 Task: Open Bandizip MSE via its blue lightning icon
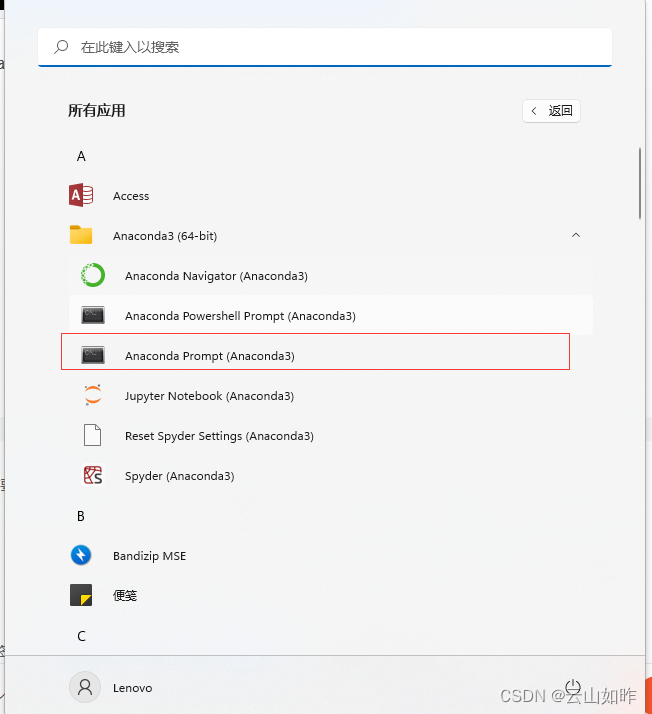click(81, 555)
